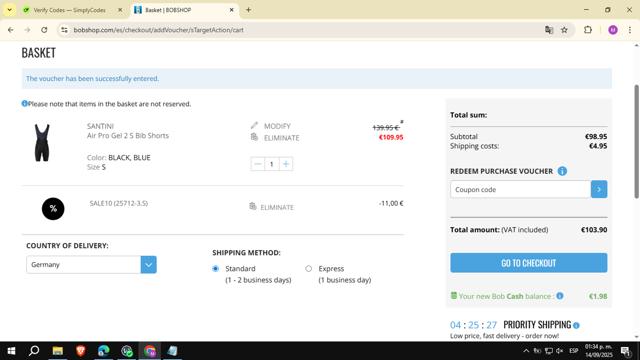Open the tab search dropdown in Chrome
Viewport: 640px width, 360px height.
[9, 10]
